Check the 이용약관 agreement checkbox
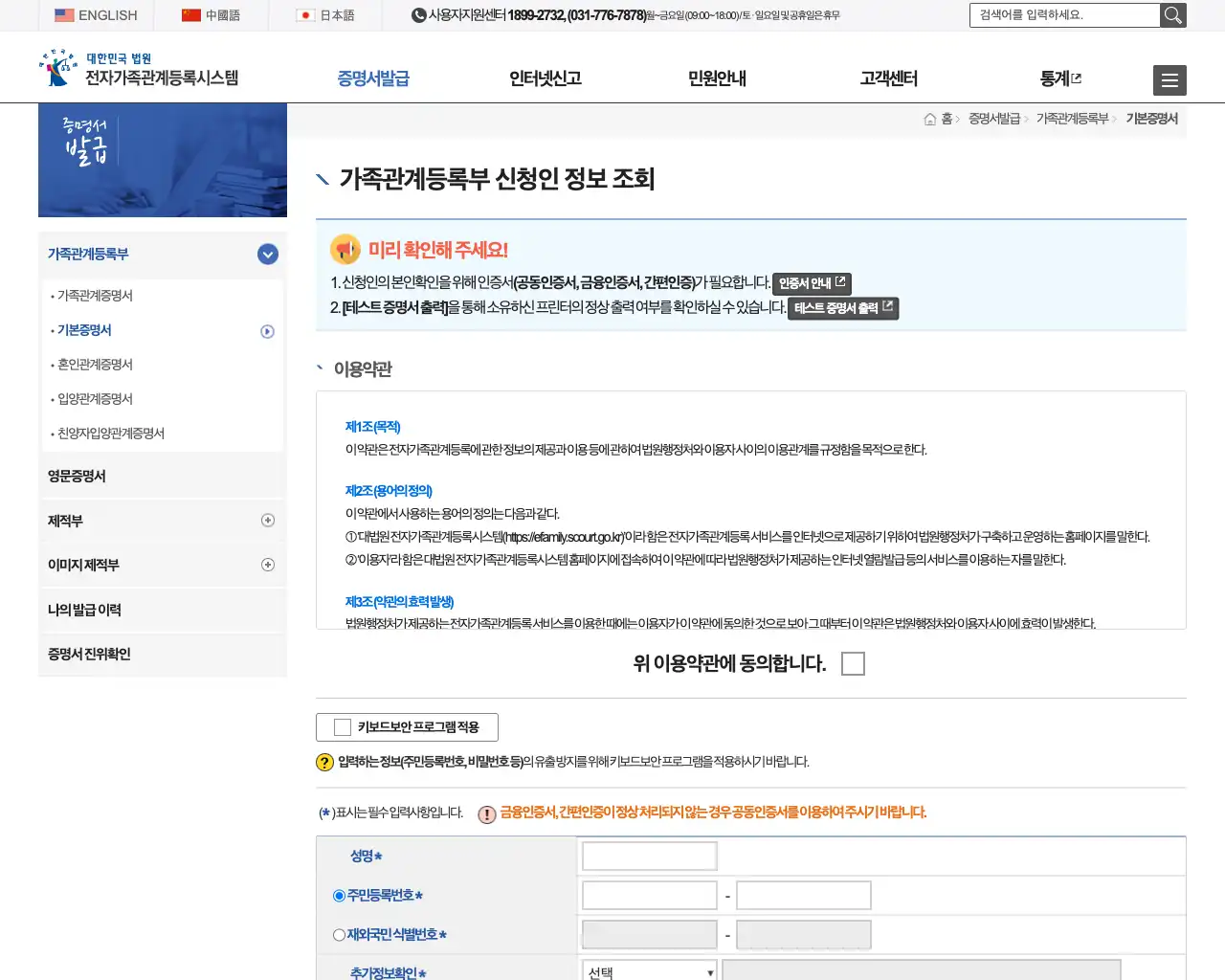The image size is (1225, 980). coord(852,662)
